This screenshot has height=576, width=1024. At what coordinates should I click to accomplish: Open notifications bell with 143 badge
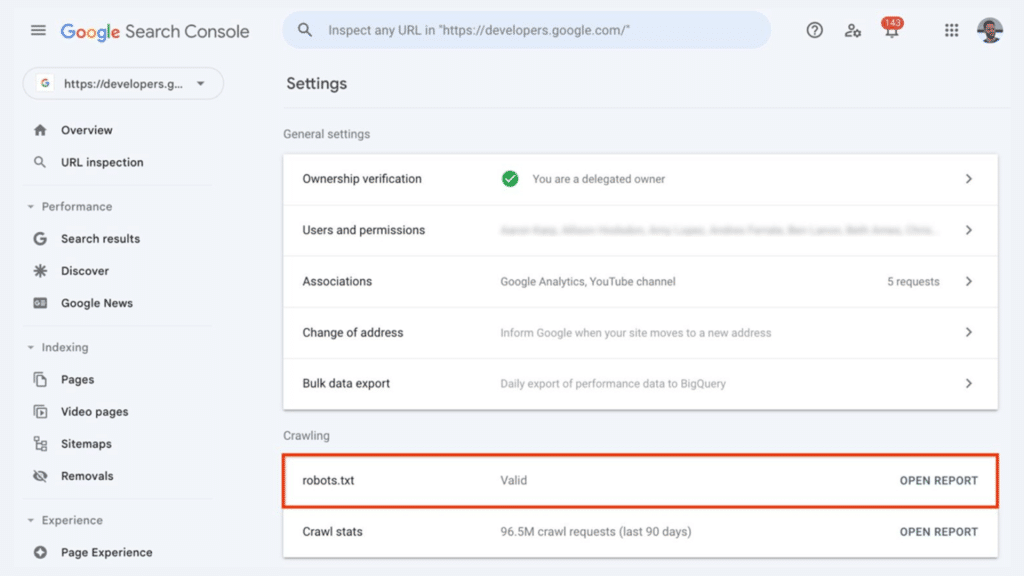pyautogui.click(x=891, y=29)
